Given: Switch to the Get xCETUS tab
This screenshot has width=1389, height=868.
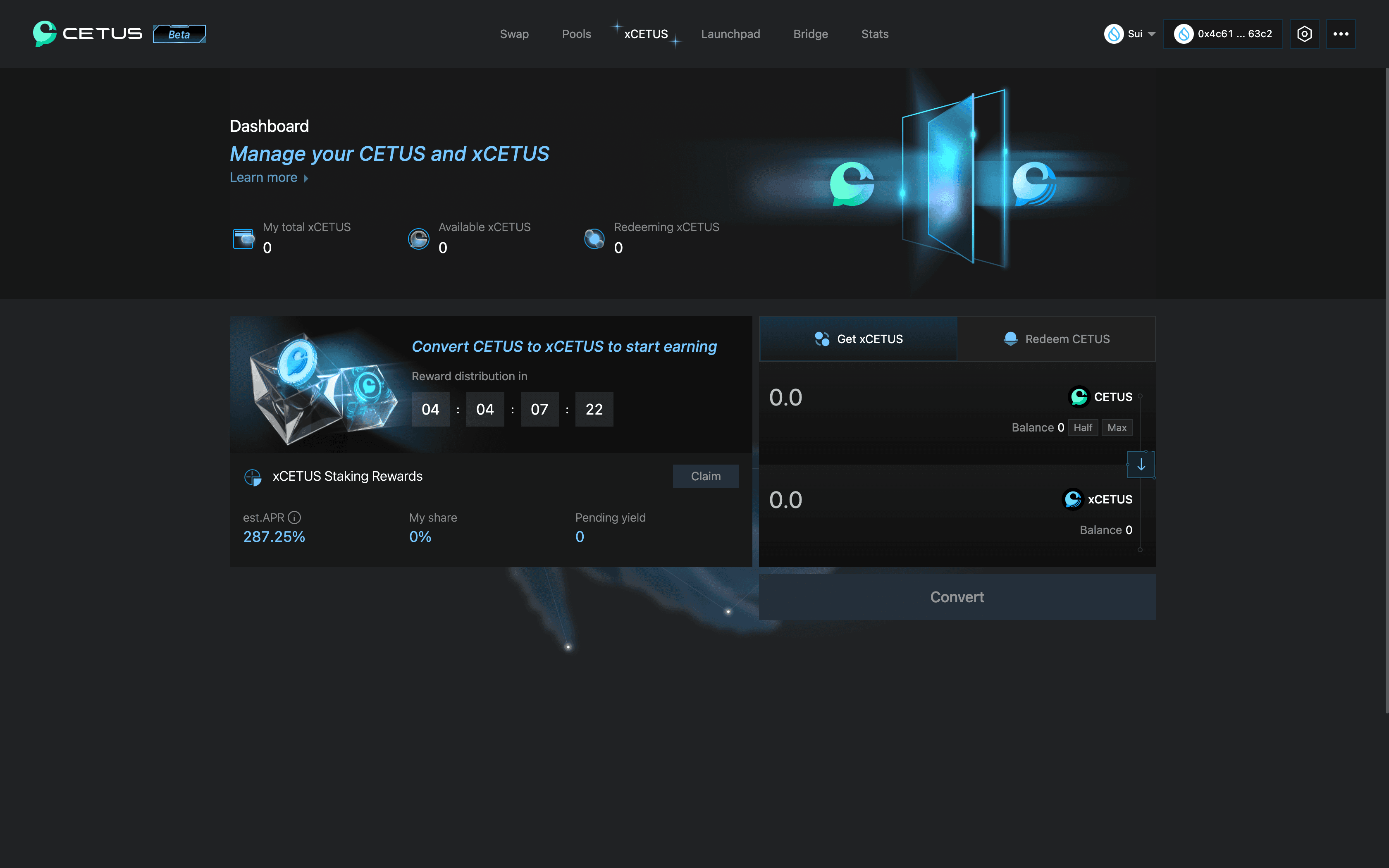Looking at the screenshot, I should (858, 339).
